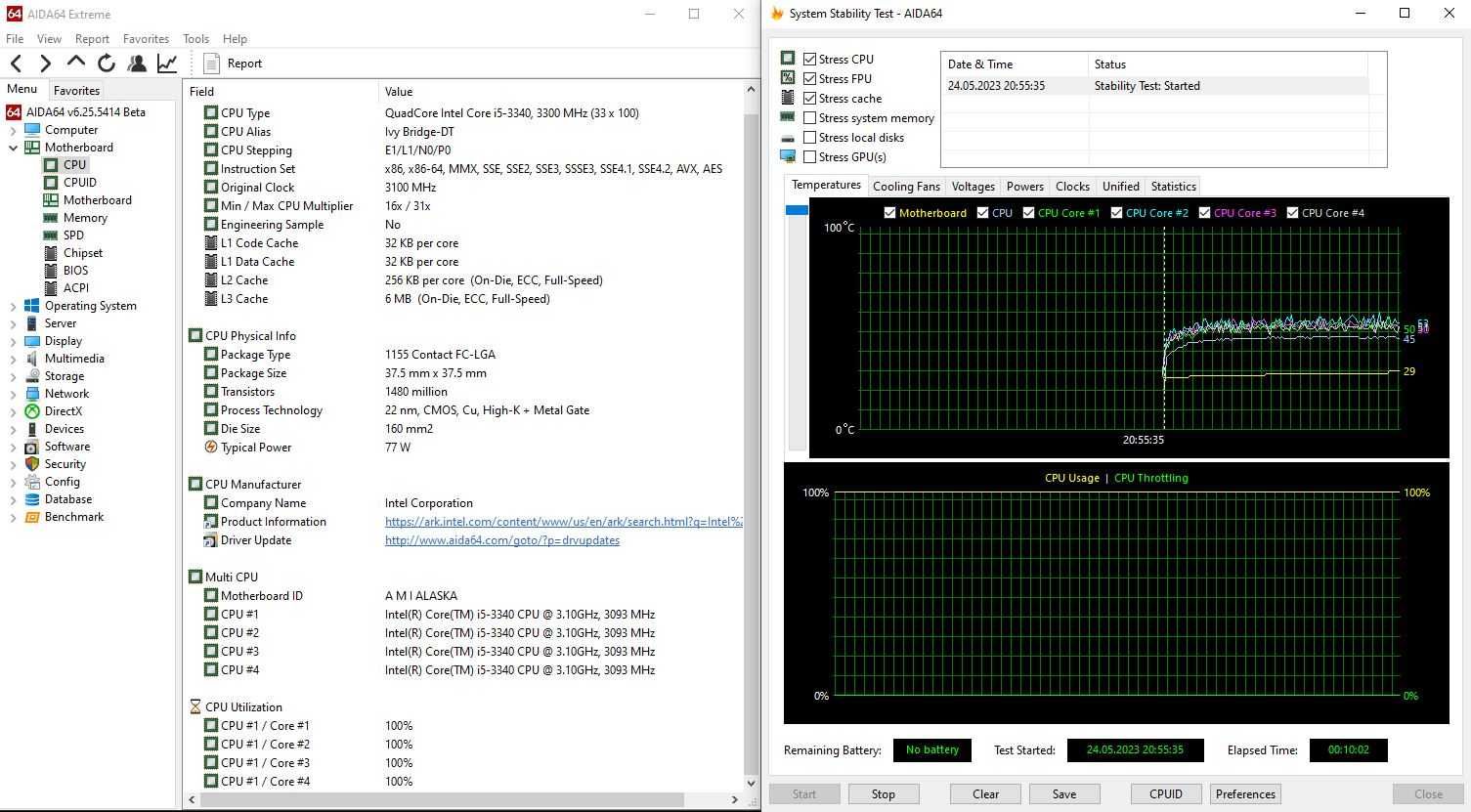Click the AIDA64 v6.25.5414 Beta root node
Viewport: 1471px width, 812px height.
tap(76, 112)
